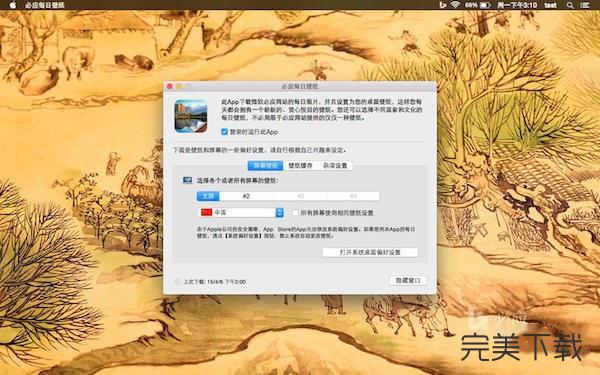Open Notification Center list icon
This screenshot has height=375, width=600.
[x=585, y=5]
